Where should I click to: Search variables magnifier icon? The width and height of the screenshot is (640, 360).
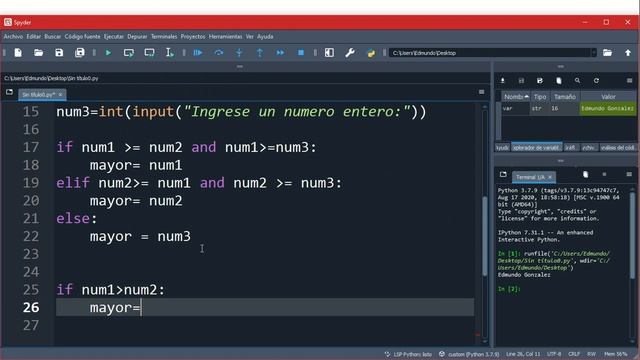coord(578,81)
